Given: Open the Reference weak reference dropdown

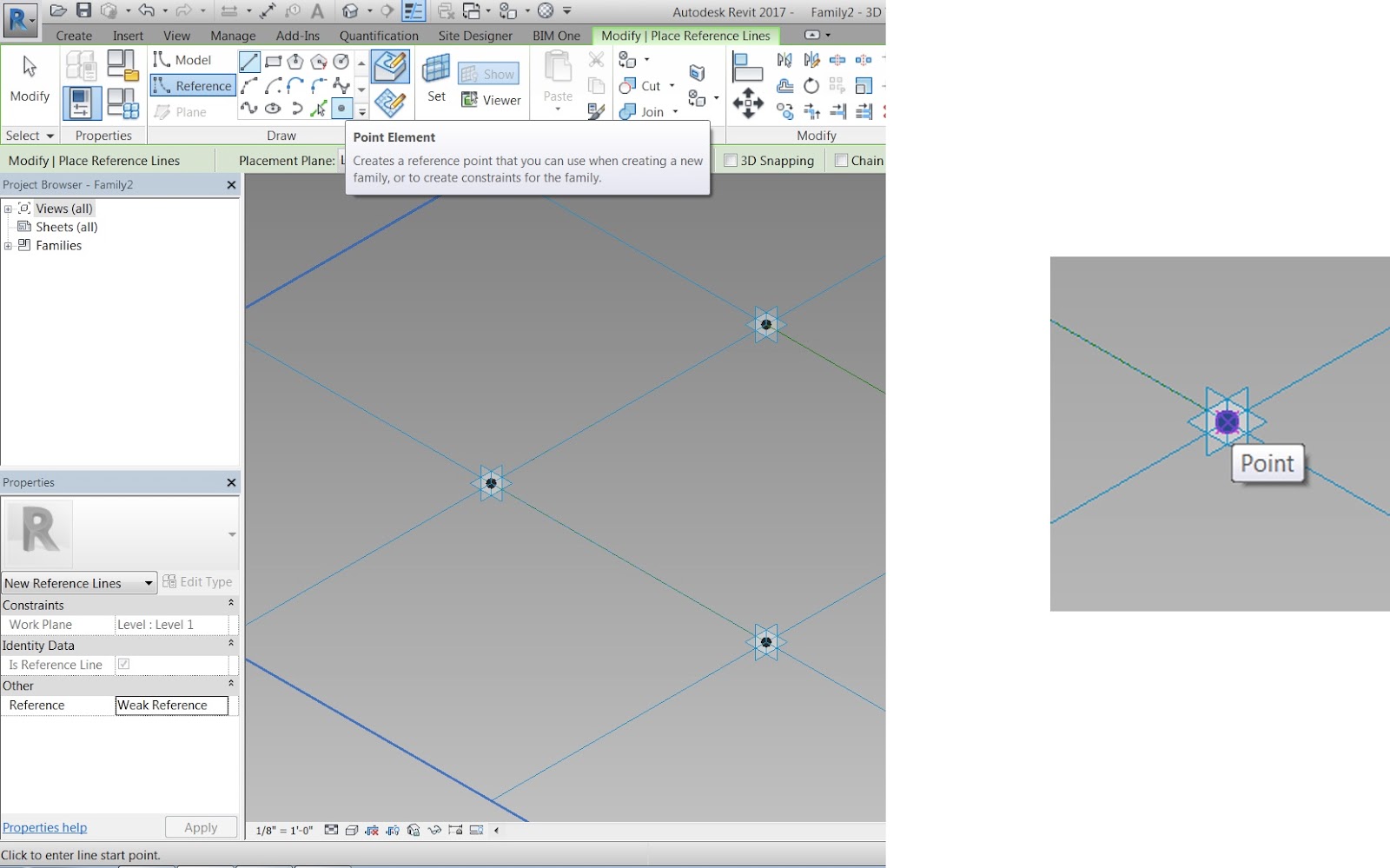Looking at the screenshot, I should click(170, 705).
